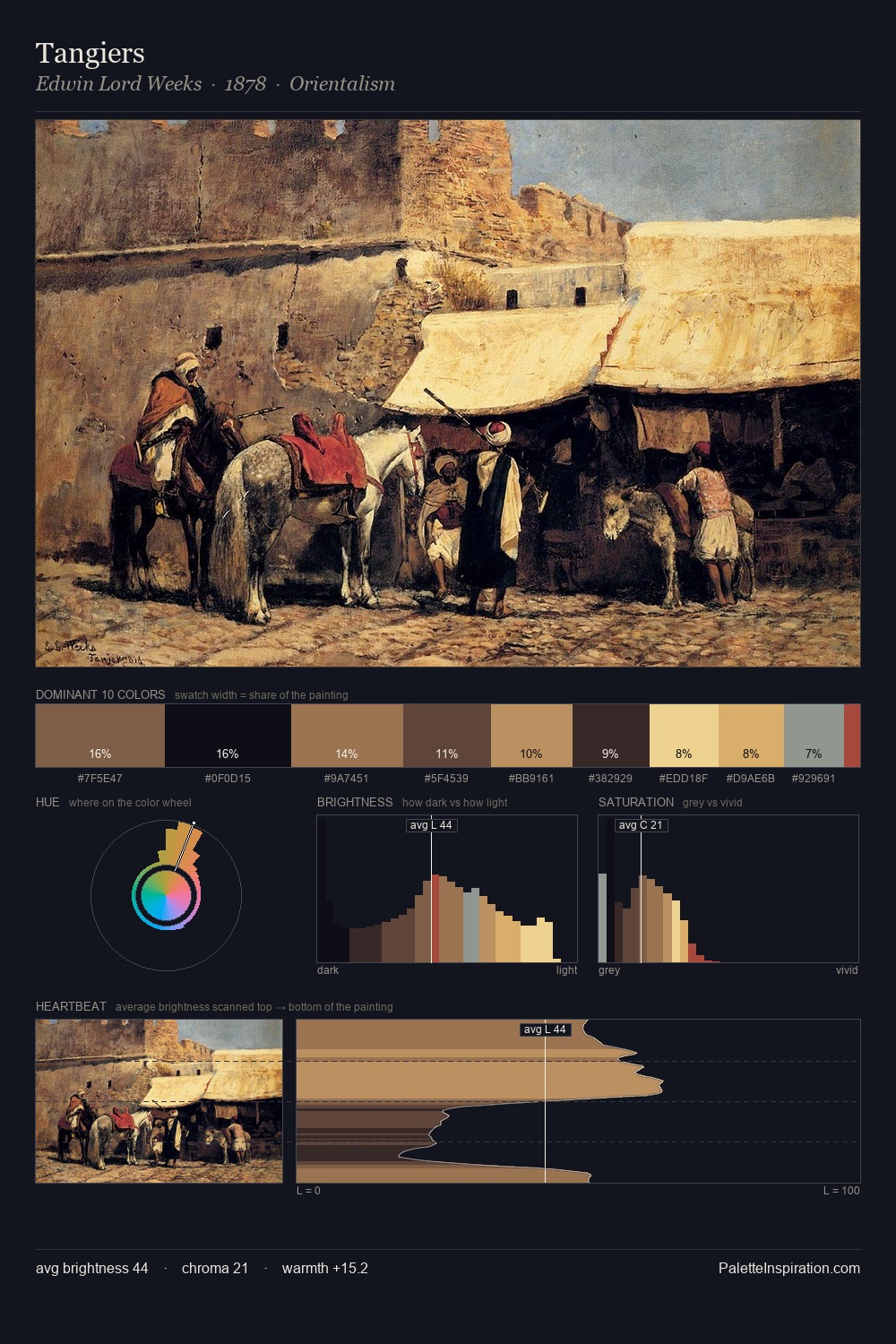Image resolution: width=896 pixels, height=1344 pixels.
Task: Click the year '1878'
Action: coord(245,83)
